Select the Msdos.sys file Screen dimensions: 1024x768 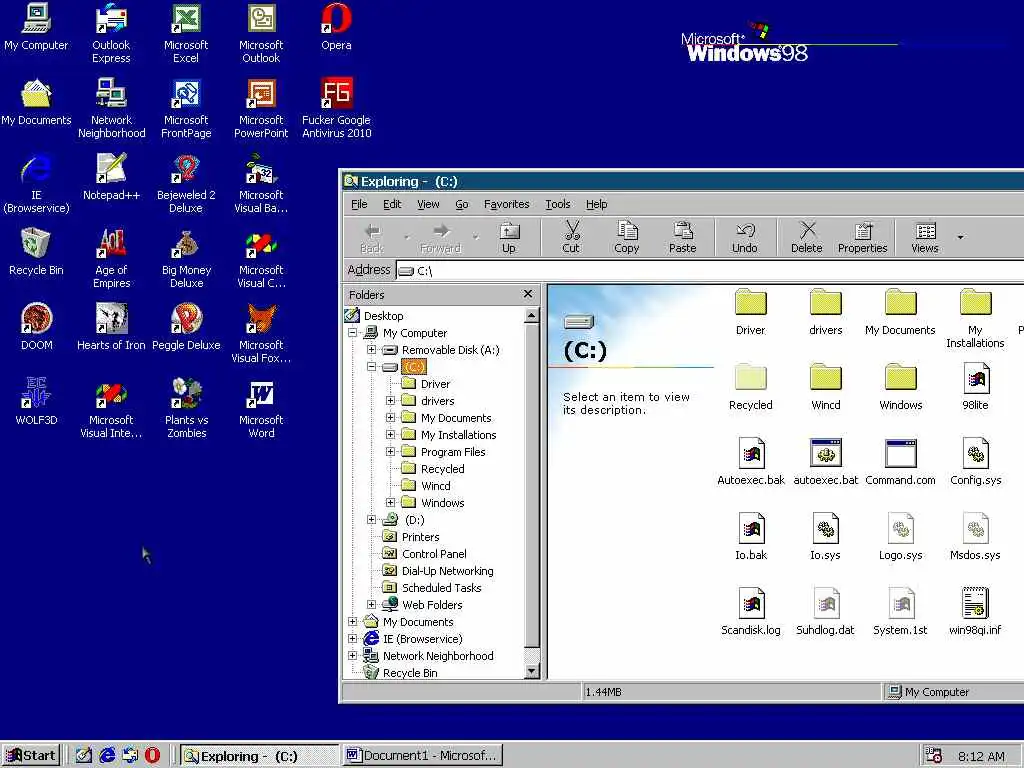pyautogui.click(x=976, y=536)
